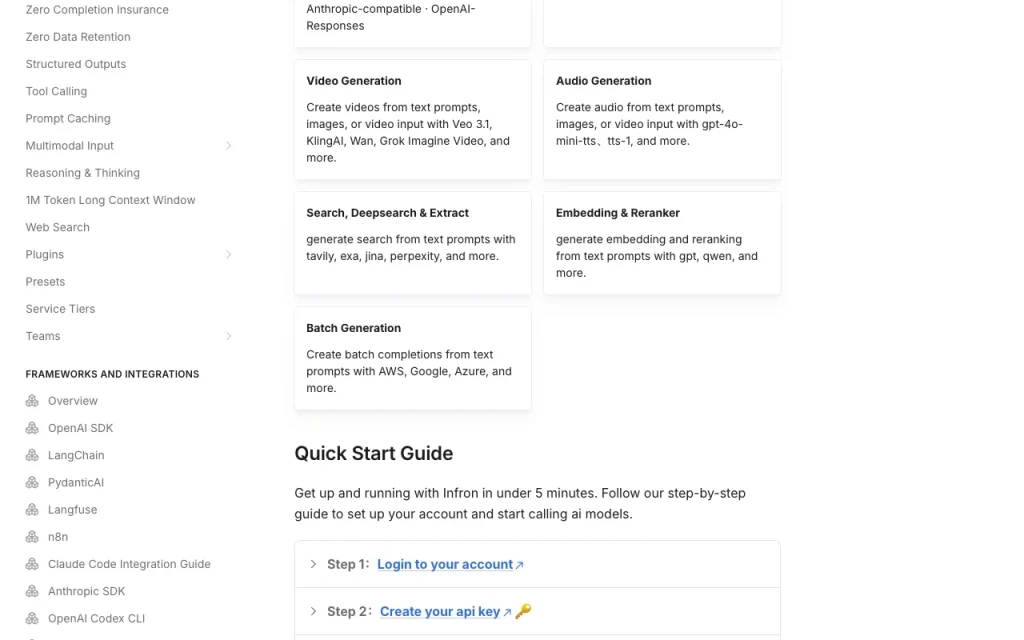Image resolution: width=1024 pixels, height=640 pixels.
Task: Open LangChain integration page
Action: (76, 455)
